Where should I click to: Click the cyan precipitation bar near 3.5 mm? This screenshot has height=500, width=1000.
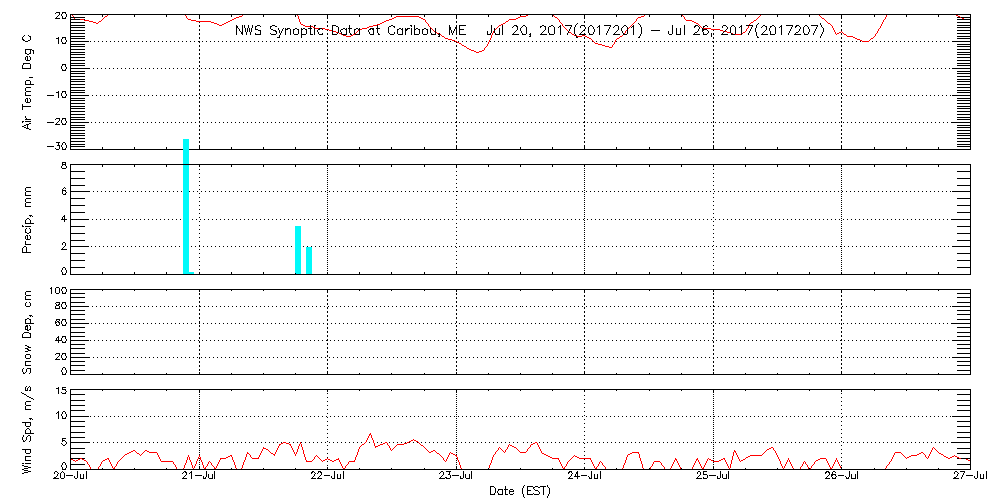coord(298,249)
